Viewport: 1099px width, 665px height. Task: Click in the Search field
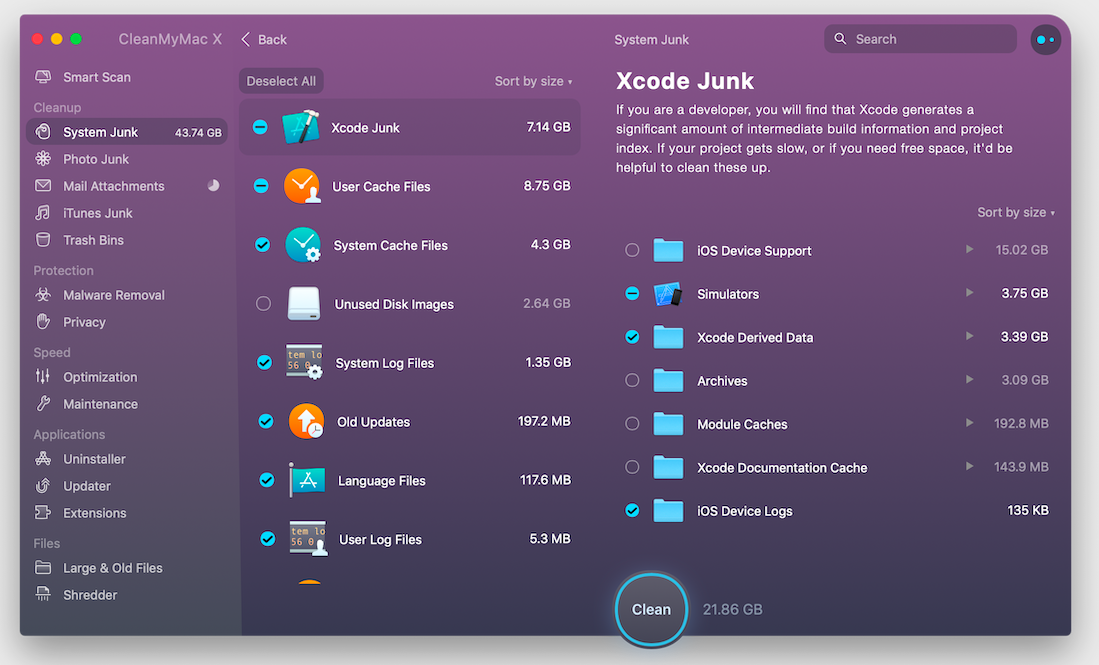click(x=920, y=39)
